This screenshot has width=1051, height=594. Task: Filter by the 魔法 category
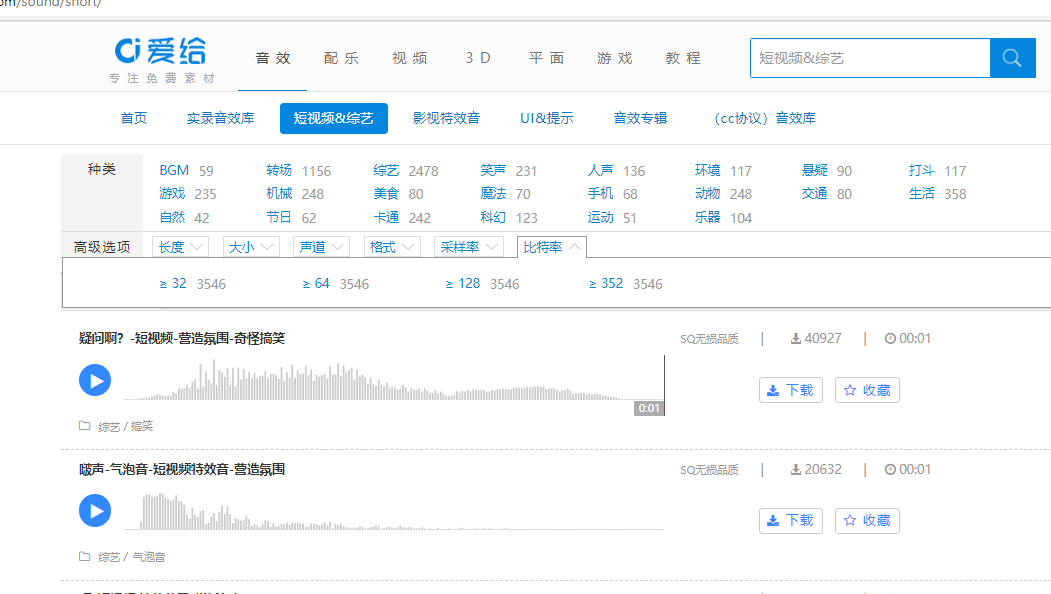[493, 194]
